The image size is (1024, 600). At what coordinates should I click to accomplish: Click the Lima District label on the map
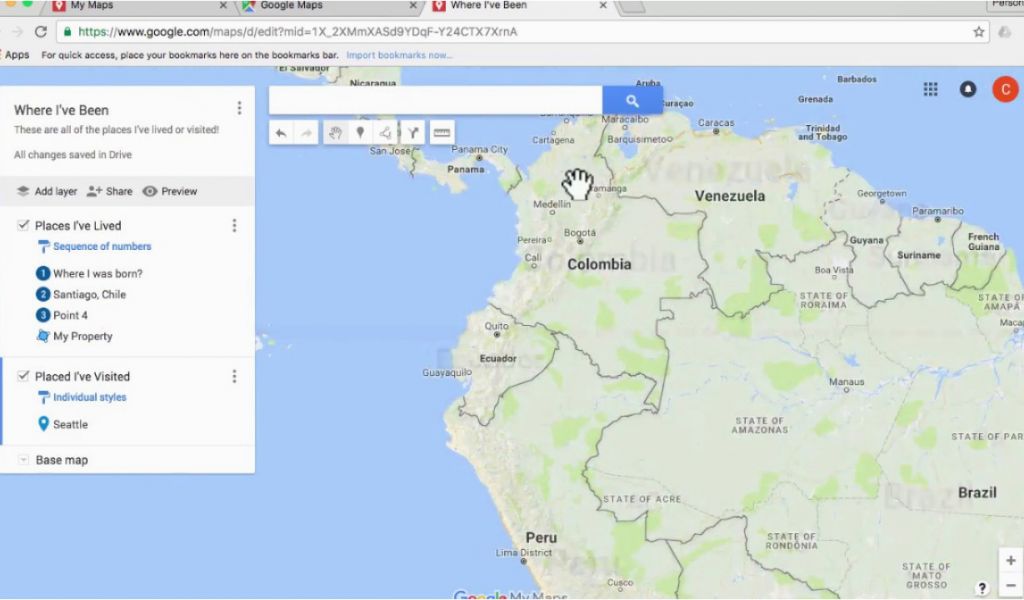pos(524,553)
